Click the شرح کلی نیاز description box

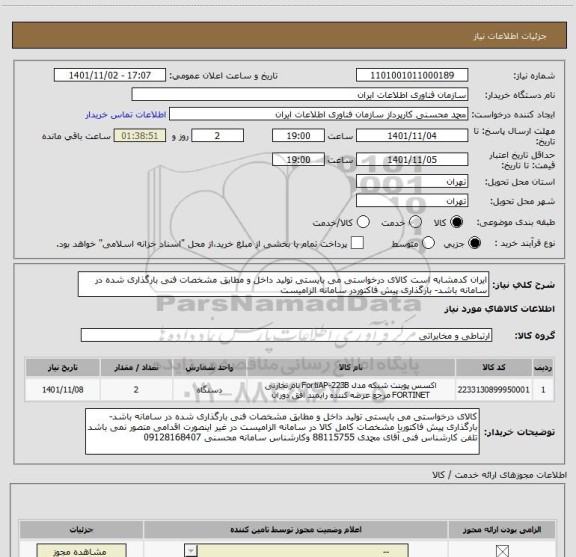283,285
